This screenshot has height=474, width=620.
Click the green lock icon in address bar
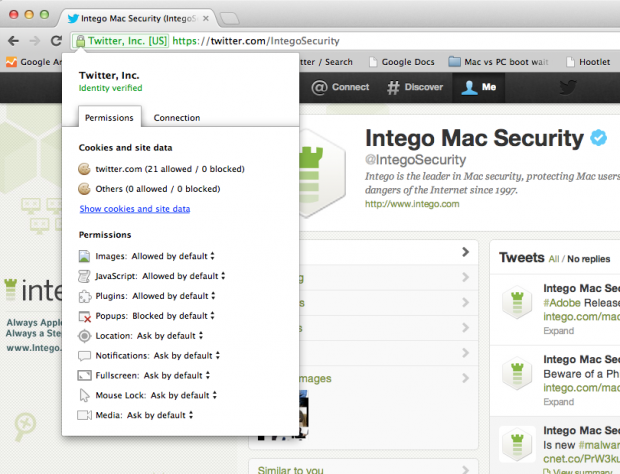tap(79, 41)
